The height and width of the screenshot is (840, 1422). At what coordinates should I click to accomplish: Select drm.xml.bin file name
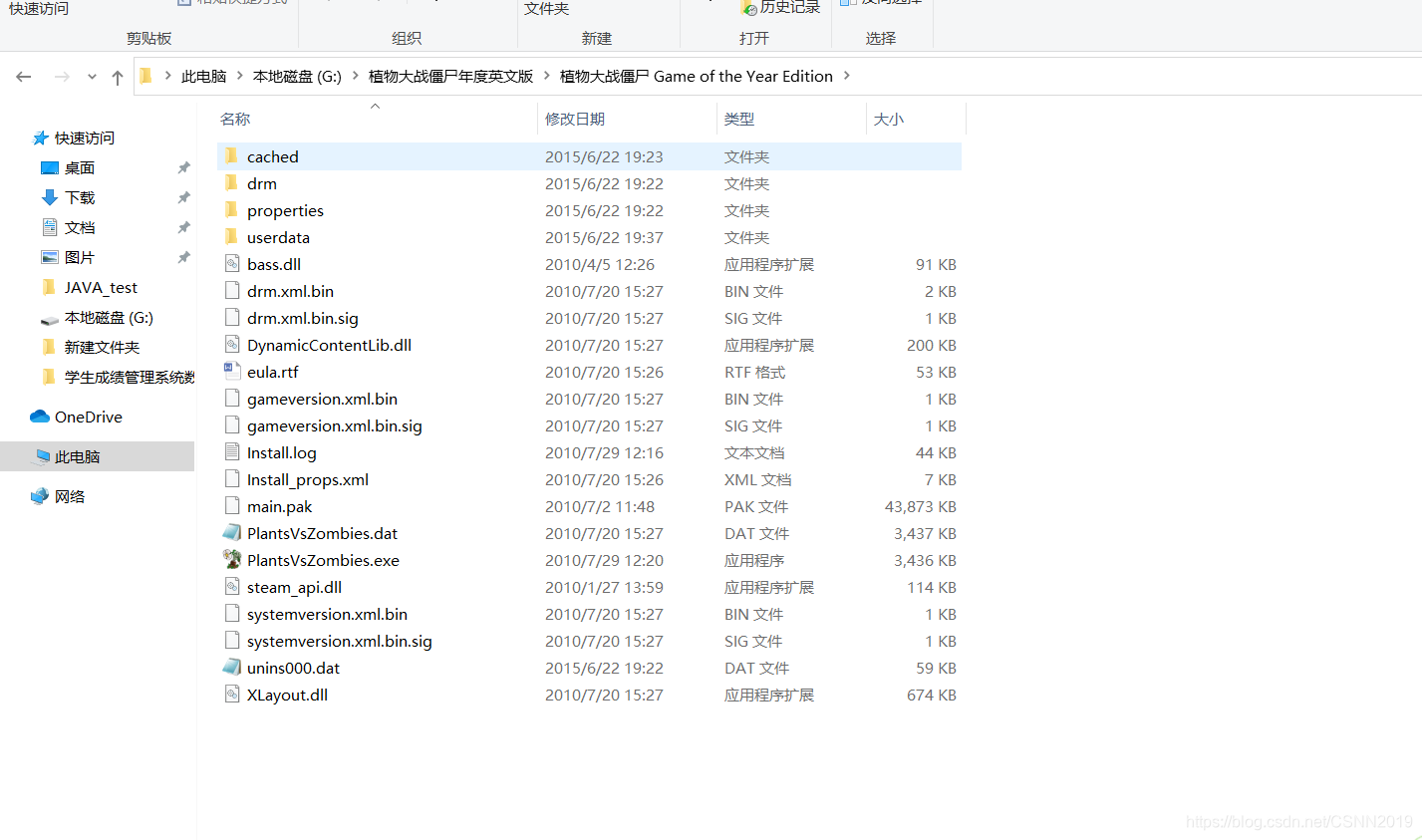click(290, 291)
